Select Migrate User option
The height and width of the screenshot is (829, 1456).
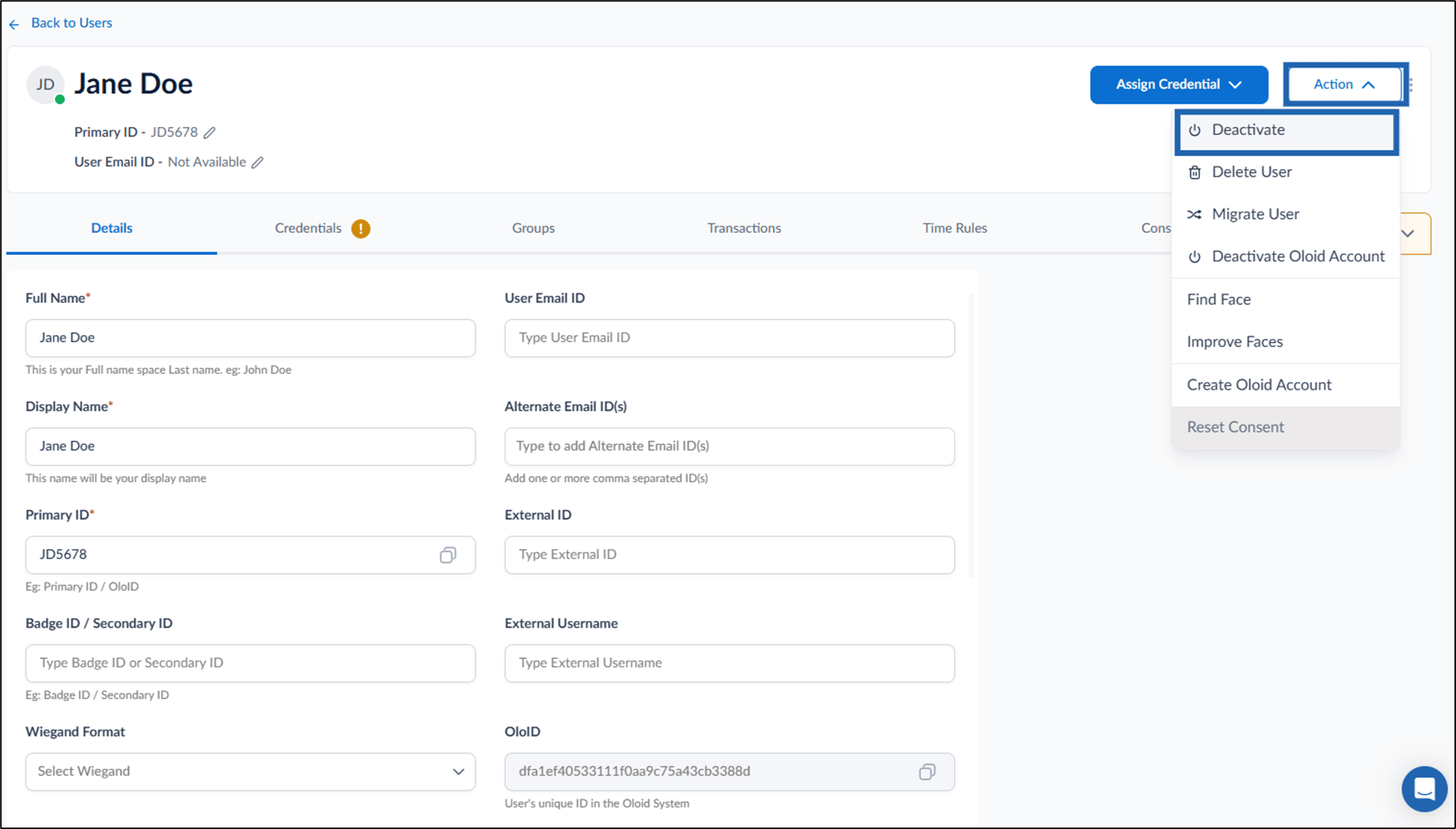(x=1286, y=214)
